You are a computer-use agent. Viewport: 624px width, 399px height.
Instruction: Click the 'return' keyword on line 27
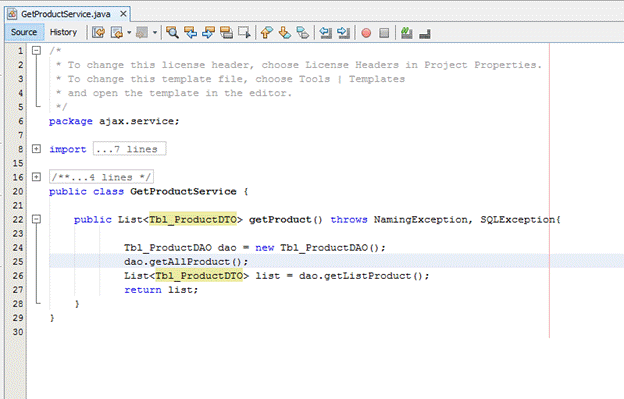(142, 290)
